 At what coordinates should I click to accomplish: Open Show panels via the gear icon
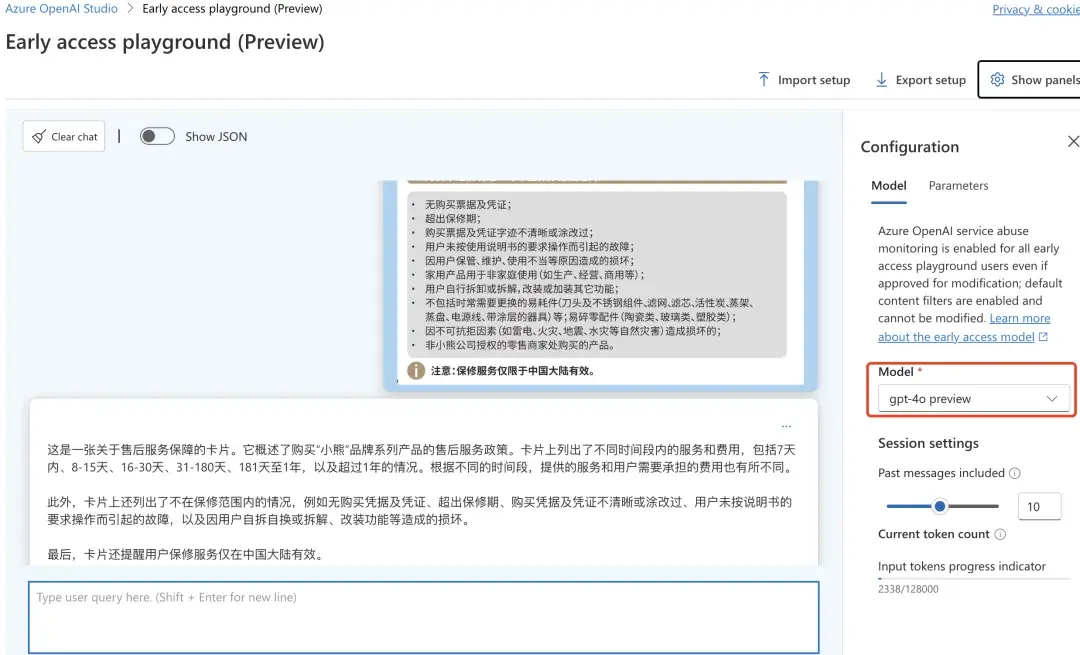997,79
